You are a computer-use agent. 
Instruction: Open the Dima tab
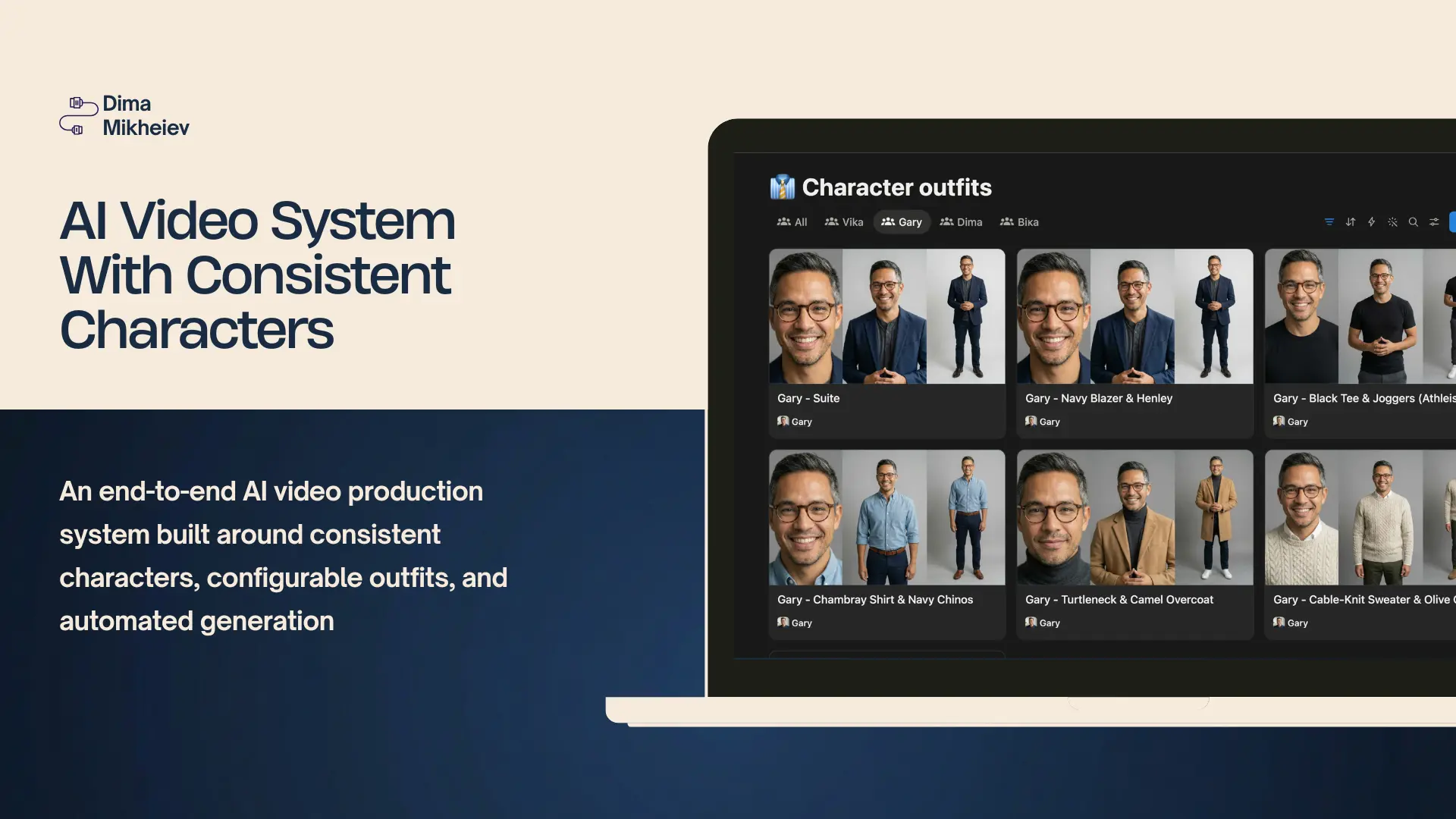pyautogui.click(x=961, y=222)
